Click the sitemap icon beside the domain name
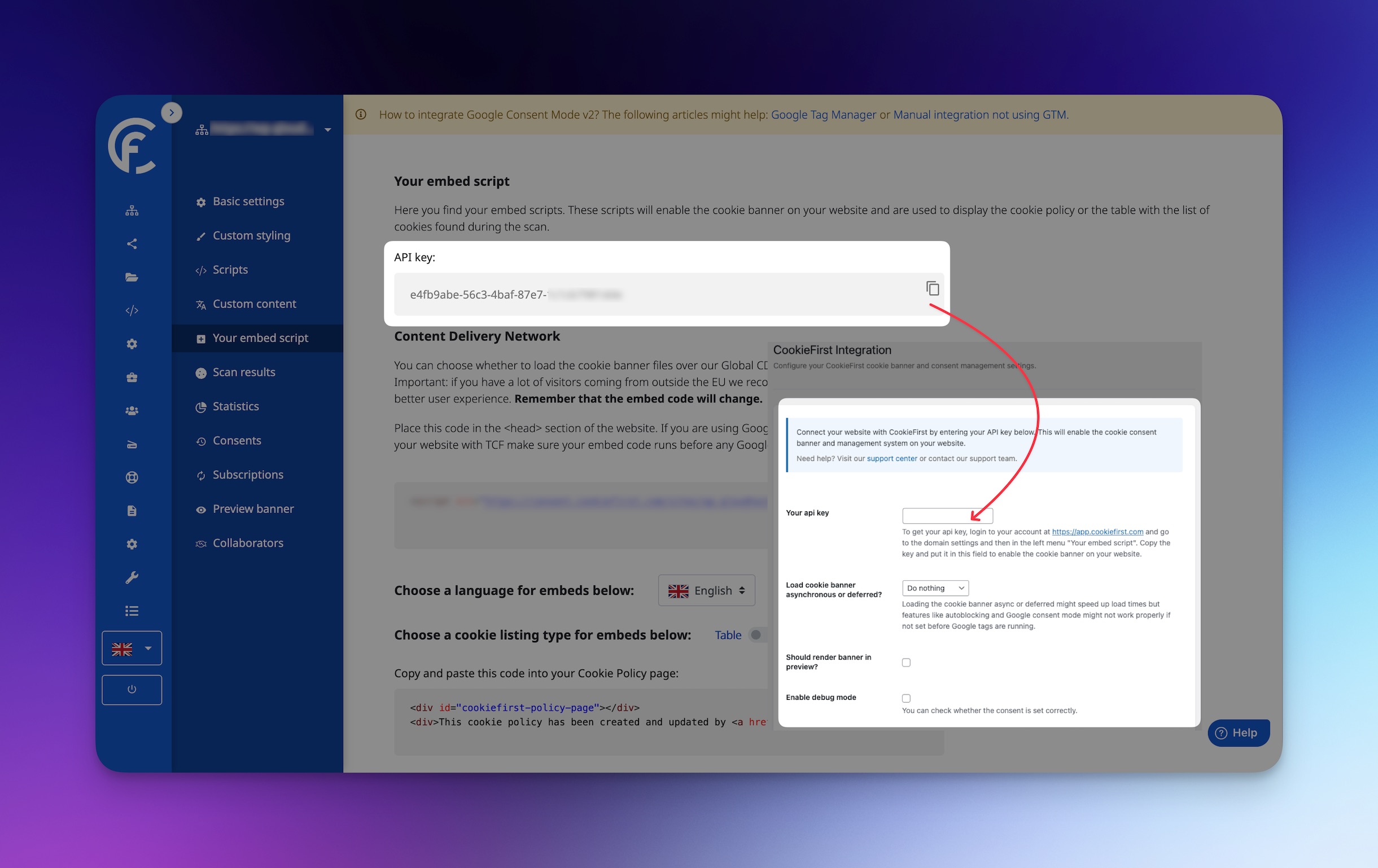 coord(202,130)
